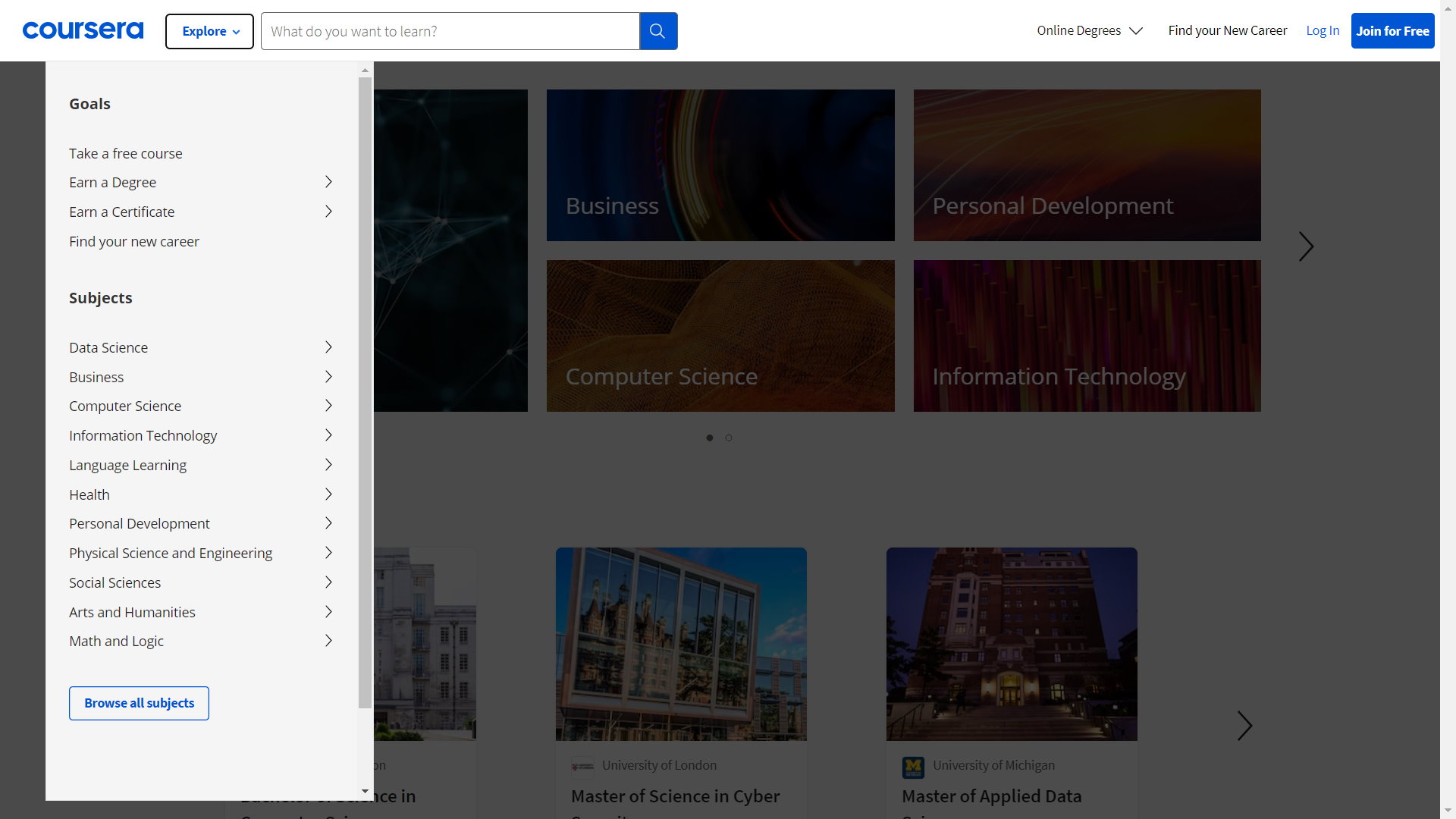Click the Master of Science in Cyber title
The image size is (1456, 819).
coord(675,796)
